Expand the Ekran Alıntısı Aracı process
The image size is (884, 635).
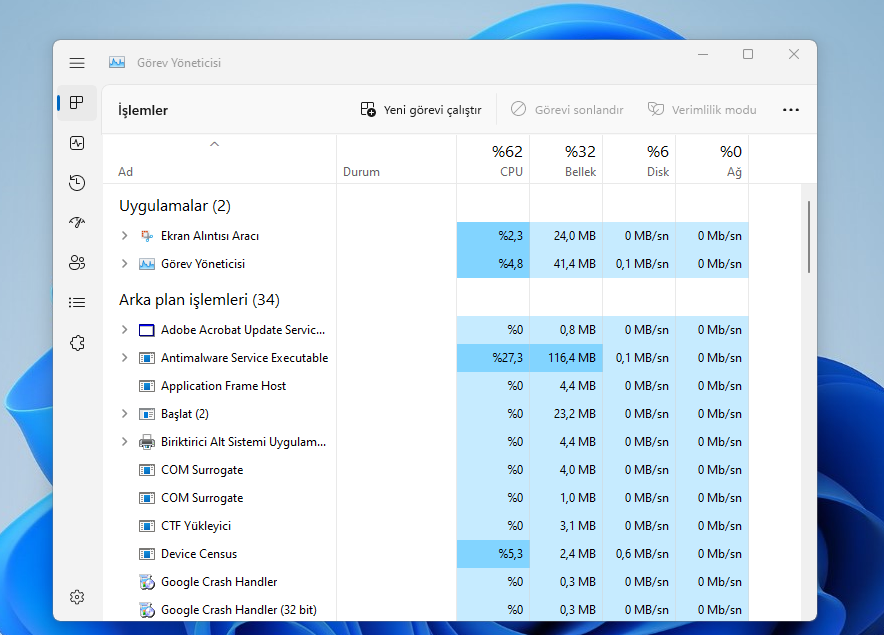click(124, 236)
